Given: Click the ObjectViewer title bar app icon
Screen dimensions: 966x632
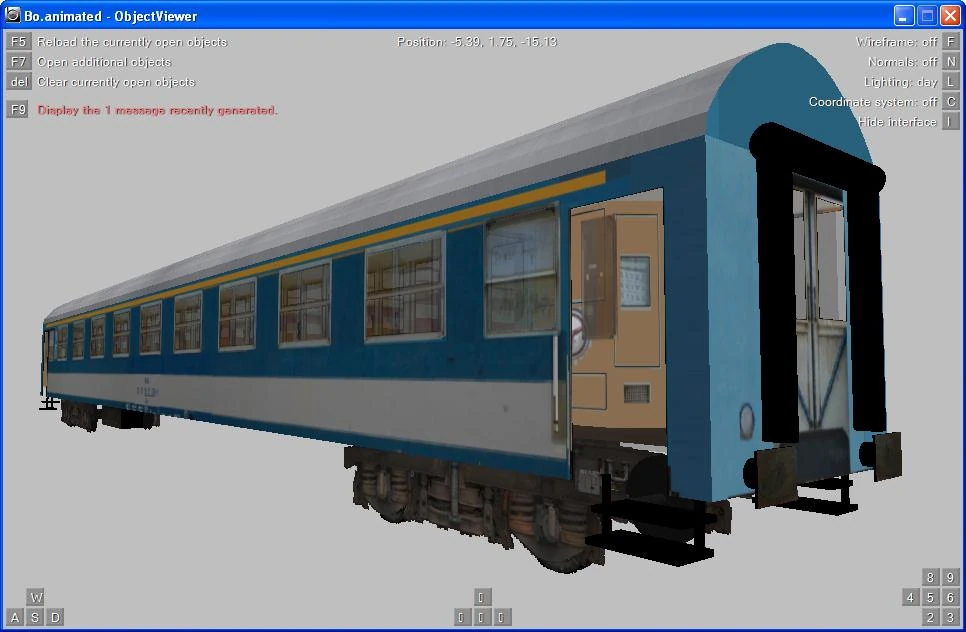Looking at the screenshot, I should coord(12,15).
